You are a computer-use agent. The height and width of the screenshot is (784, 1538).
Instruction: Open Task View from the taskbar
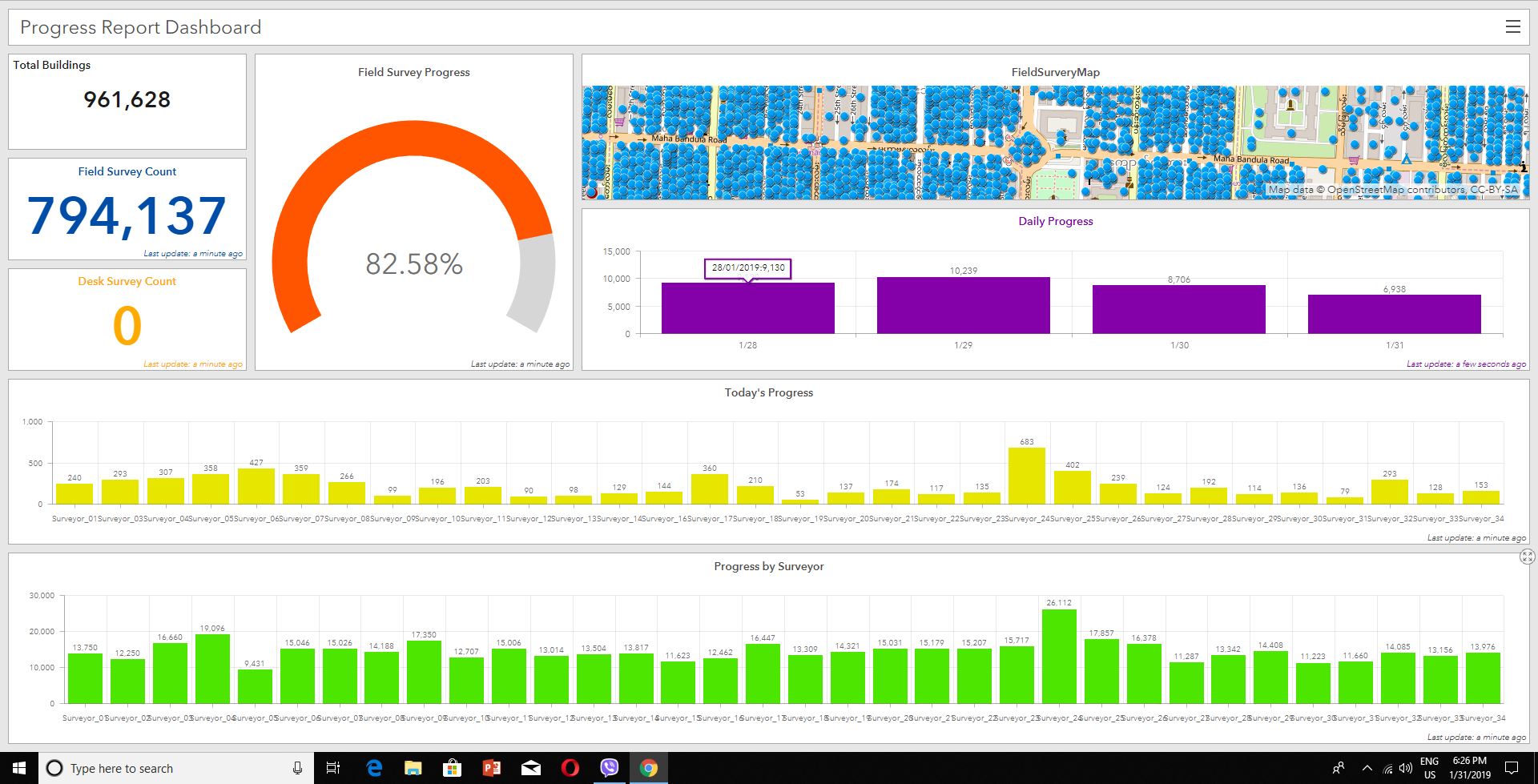click(x=333, y=768)
